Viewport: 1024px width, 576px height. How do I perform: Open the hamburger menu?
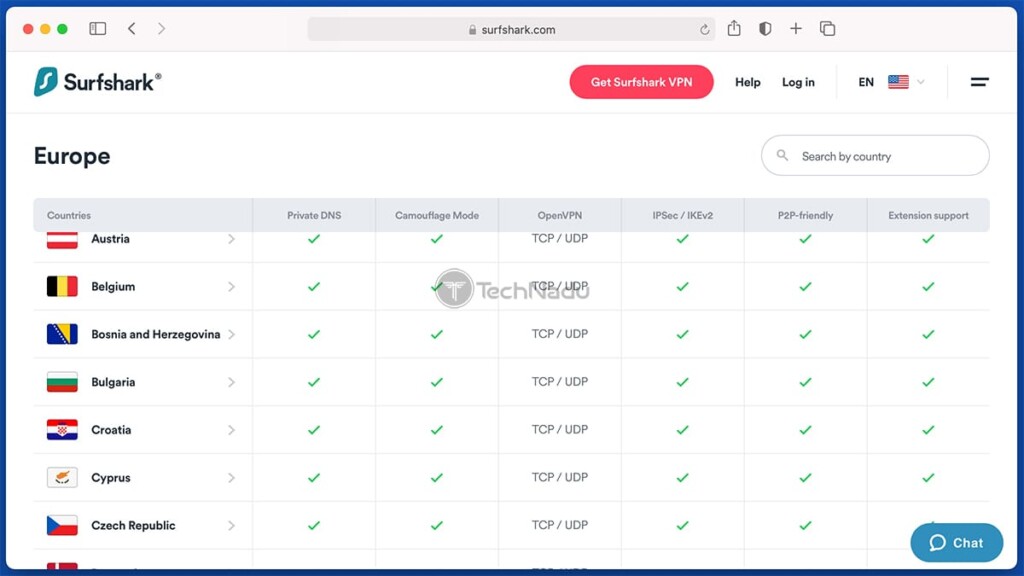tap(980, 82)
